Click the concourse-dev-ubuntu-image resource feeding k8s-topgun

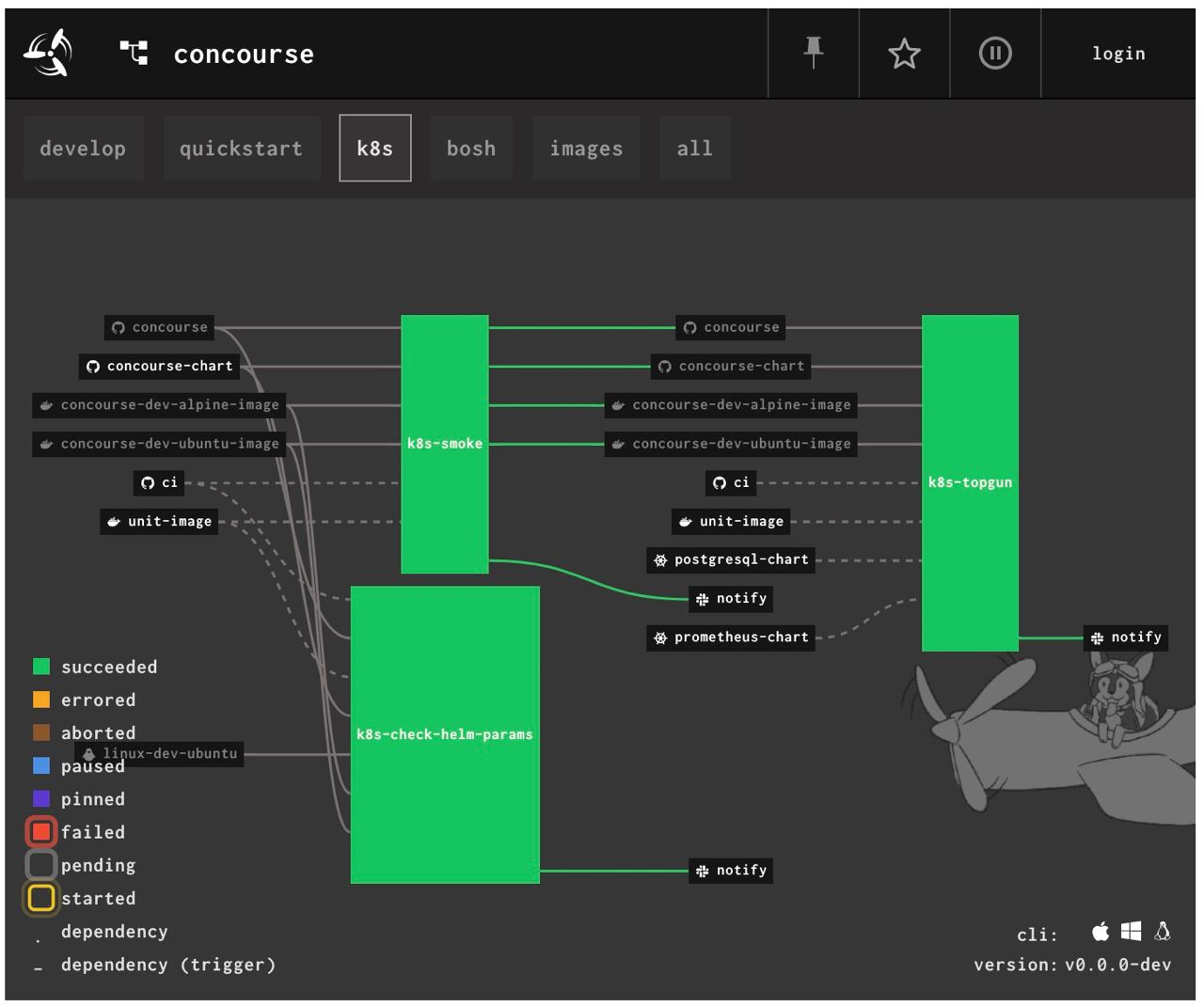(x=732, y=443)
